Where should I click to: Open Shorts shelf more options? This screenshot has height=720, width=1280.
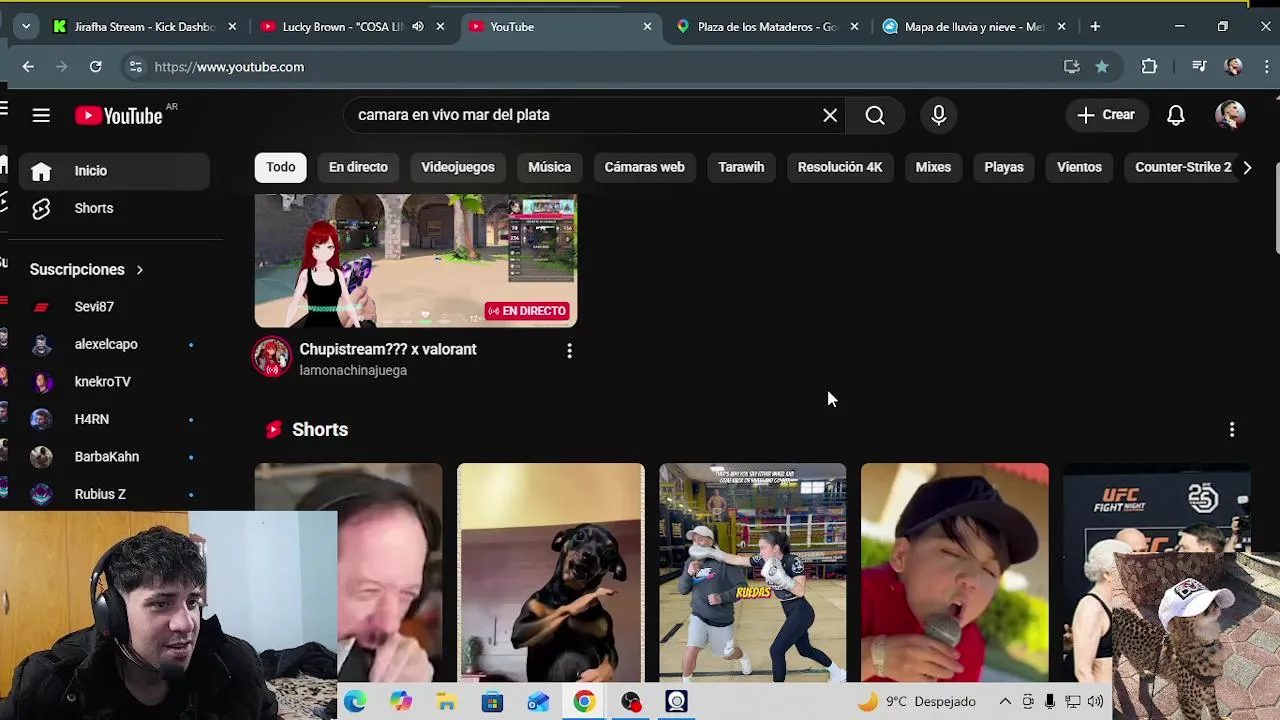pyautogui.click(x=1232, y=429)
